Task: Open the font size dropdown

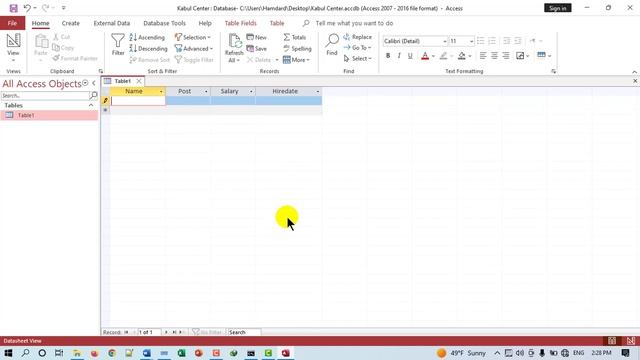Action: click(x=471, y=41)
